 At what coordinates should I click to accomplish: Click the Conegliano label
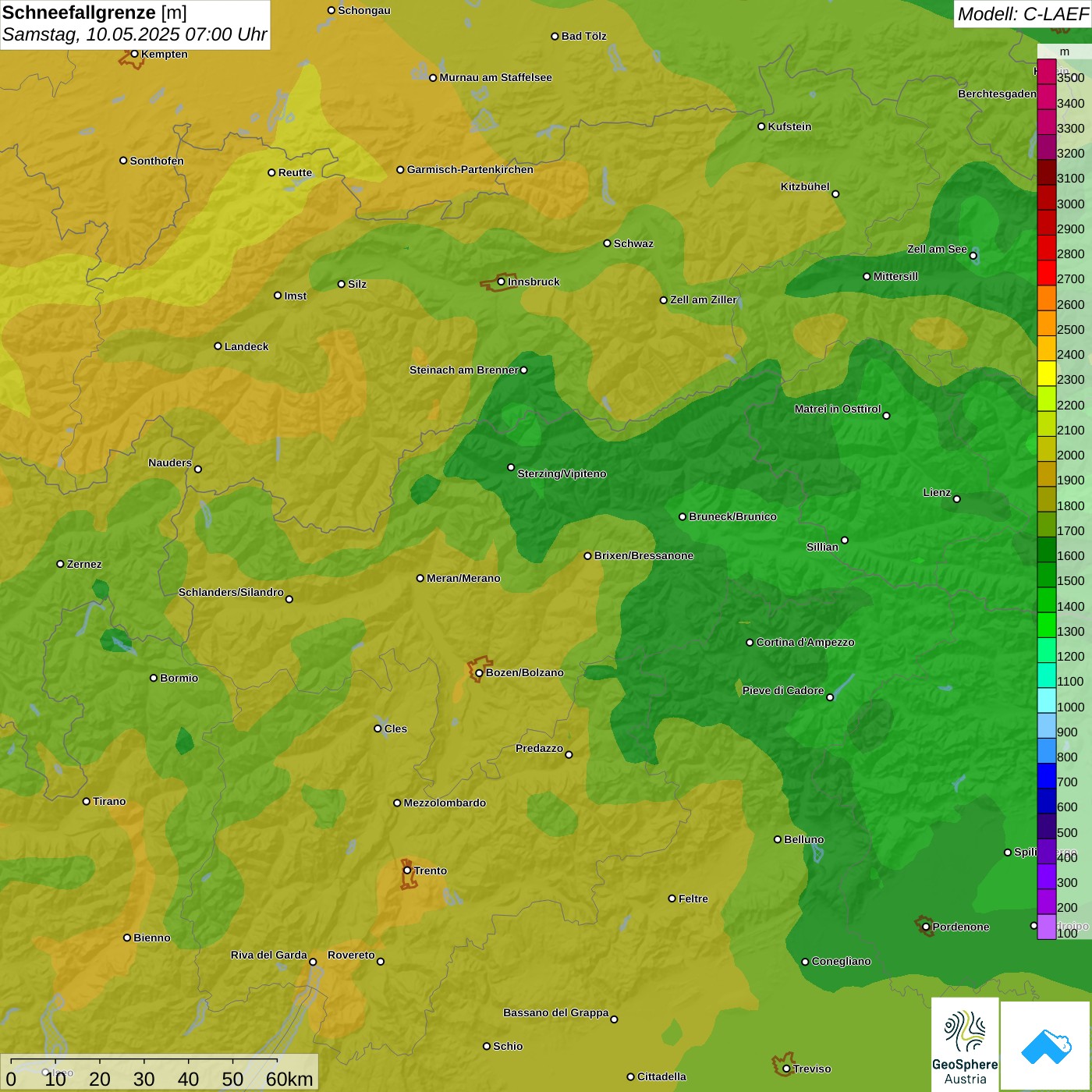pyautogui.click(x=841, y=961)
